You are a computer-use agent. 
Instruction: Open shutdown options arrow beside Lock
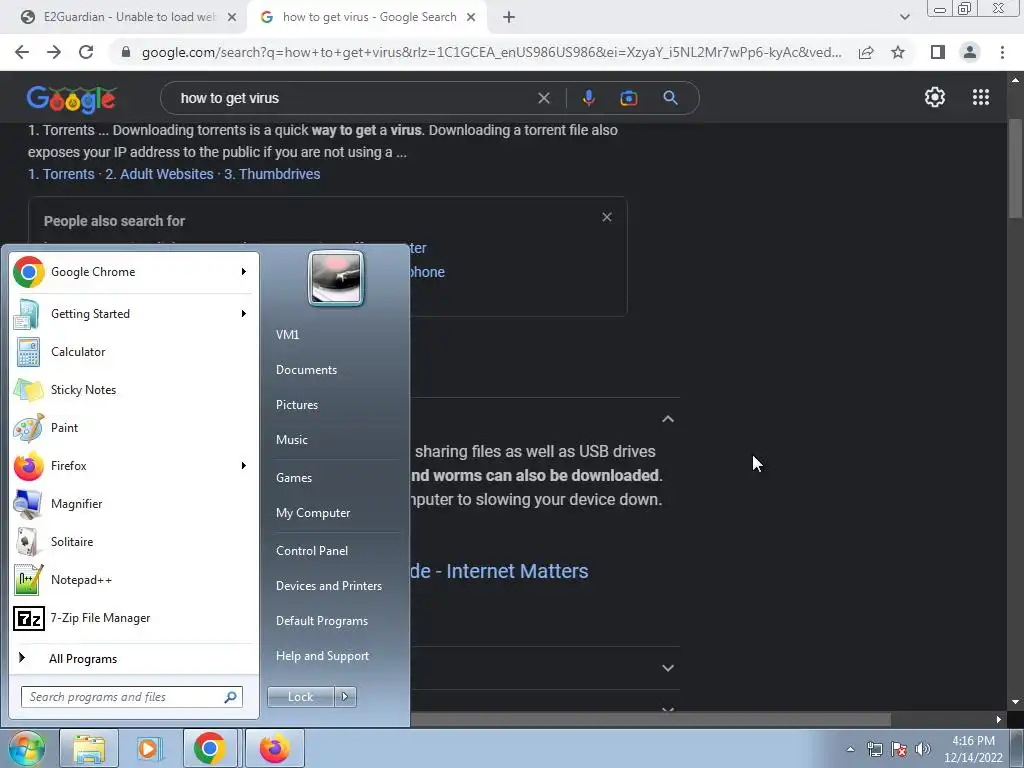(345, 697)
